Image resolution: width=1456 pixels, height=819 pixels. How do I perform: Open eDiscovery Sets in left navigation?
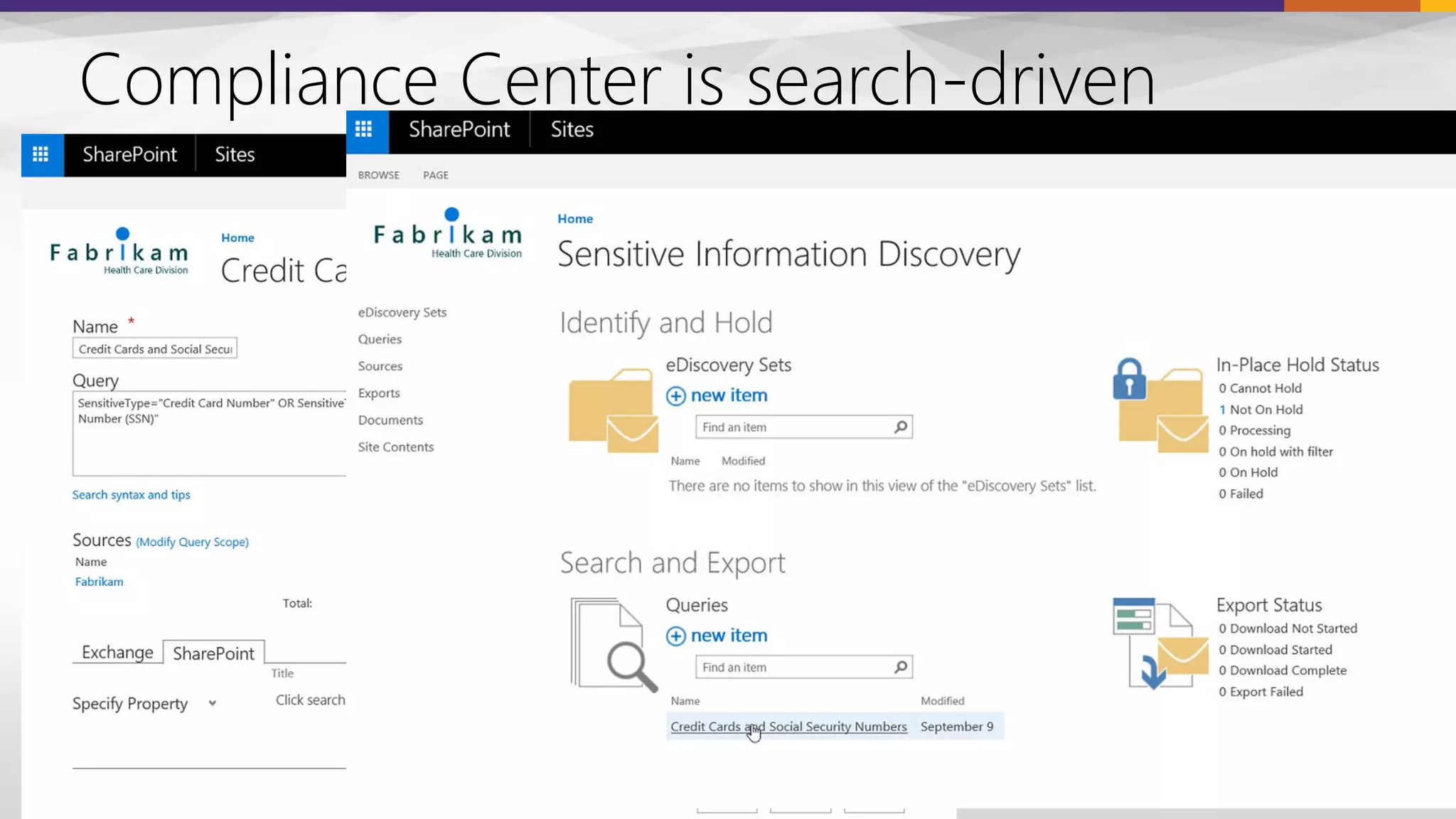coord(402,312)
